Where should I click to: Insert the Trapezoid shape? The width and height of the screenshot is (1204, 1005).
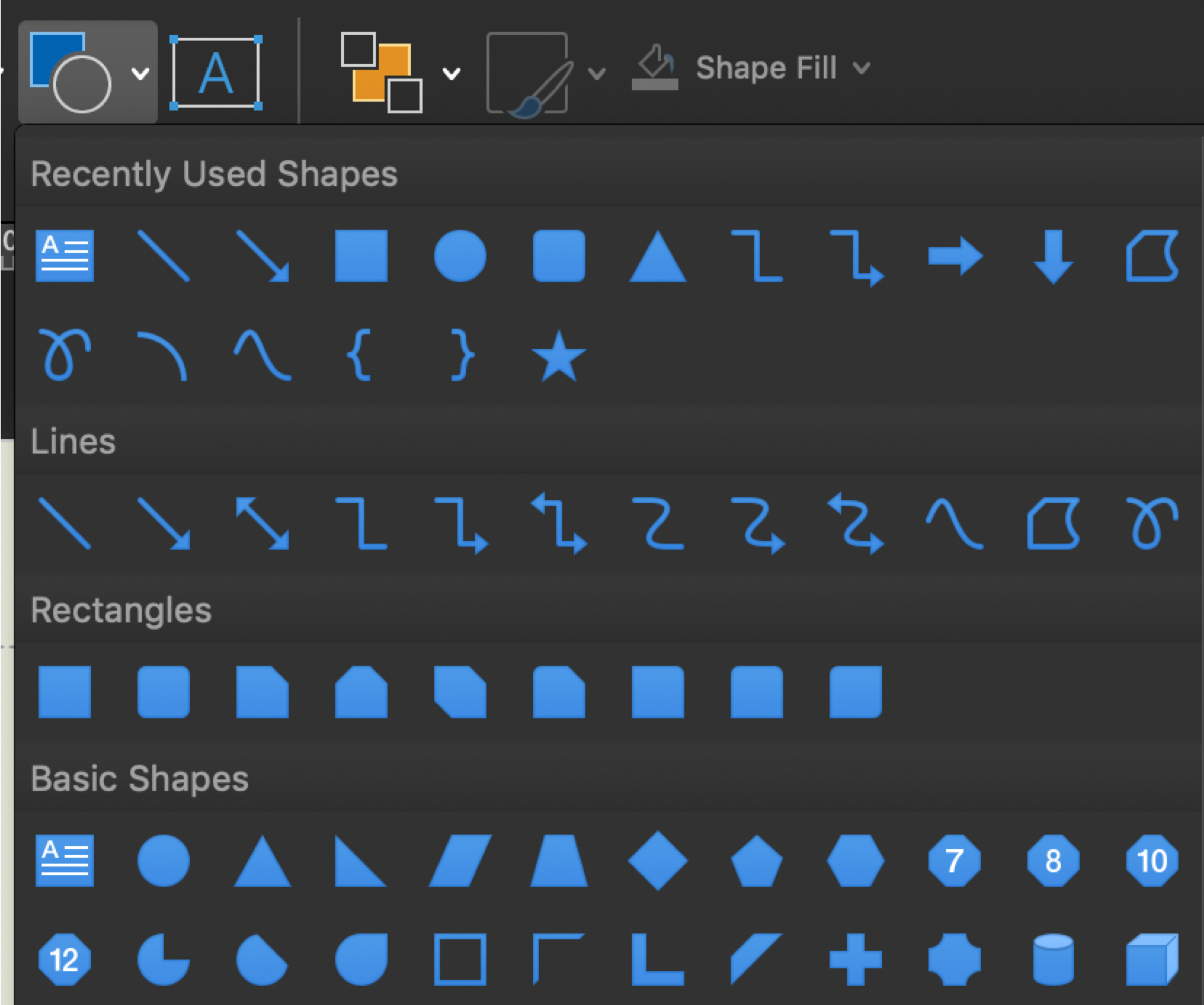(559, 861)
